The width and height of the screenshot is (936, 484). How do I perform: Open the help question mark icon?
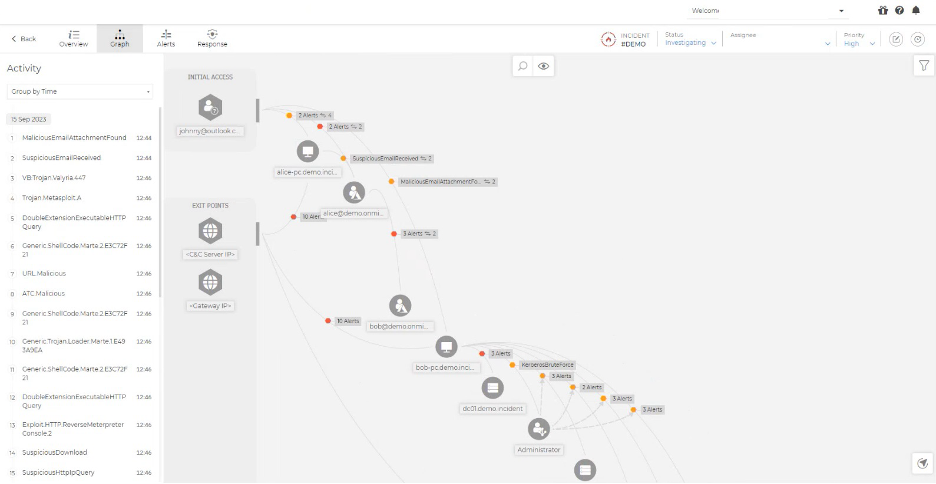pos(899,10)
